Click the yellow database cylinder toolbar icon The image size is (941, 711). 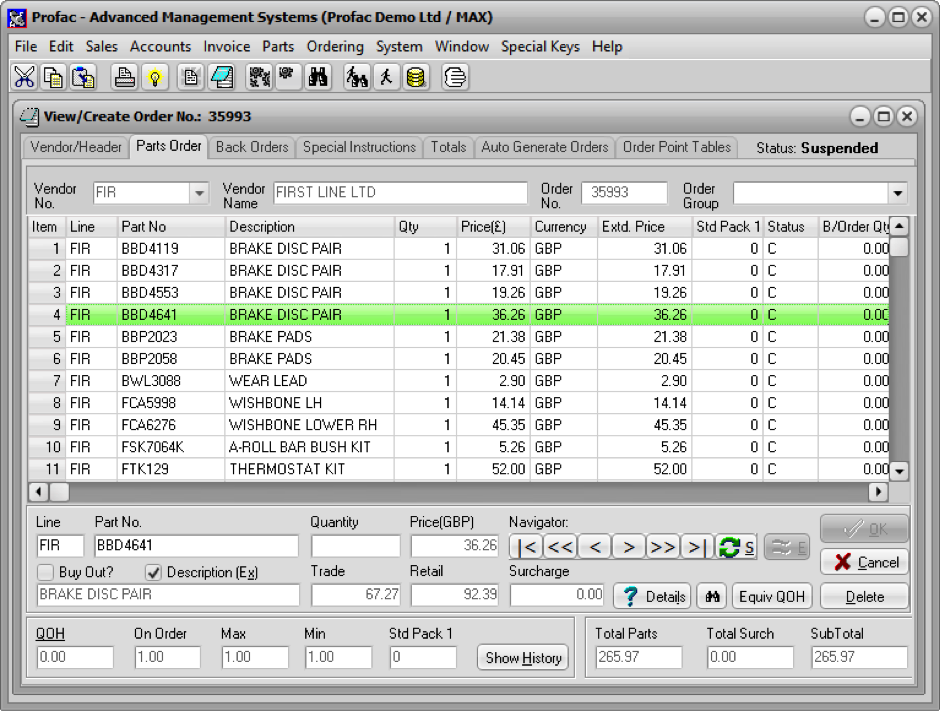point(416,77)
